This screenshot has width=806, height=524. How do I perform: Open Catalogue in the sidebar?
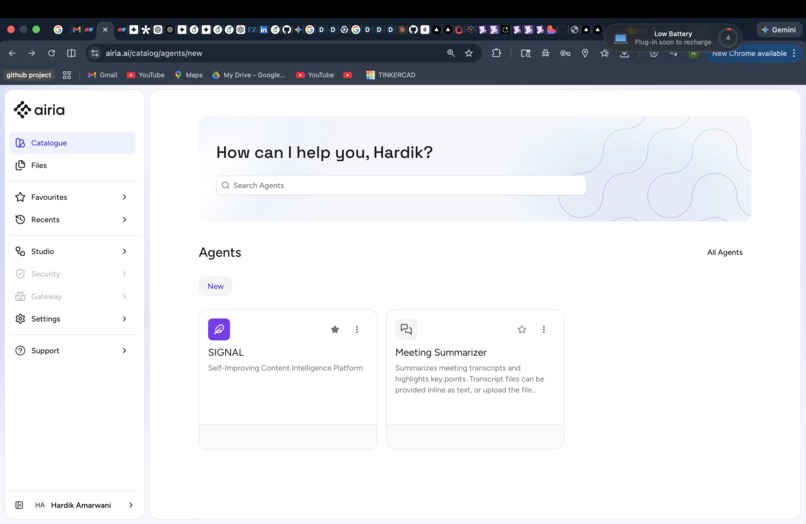72,143
